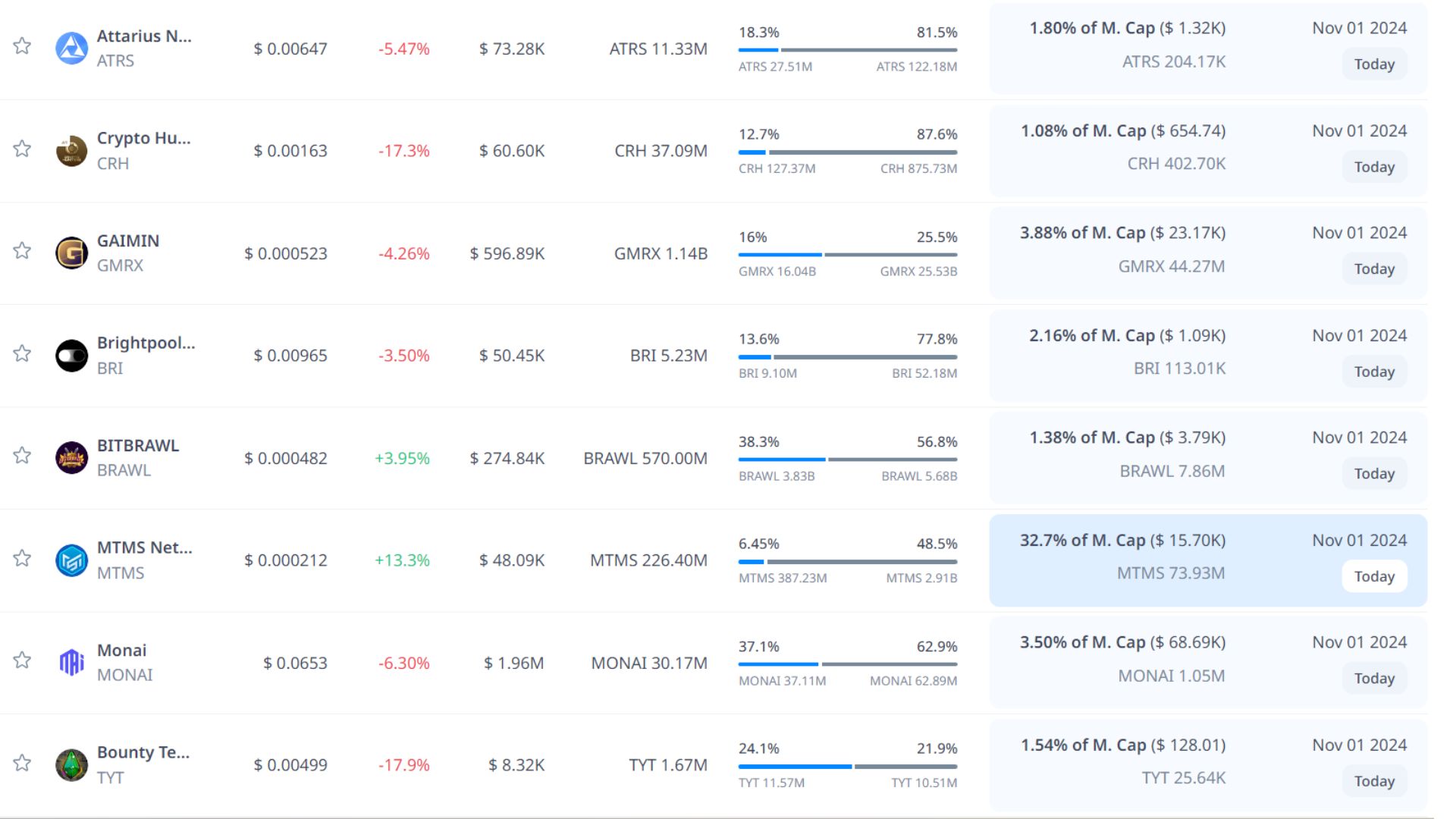The image size is (1456, 819).
Task: Add Monai to watchlist via star
Action: pos(22,661)
